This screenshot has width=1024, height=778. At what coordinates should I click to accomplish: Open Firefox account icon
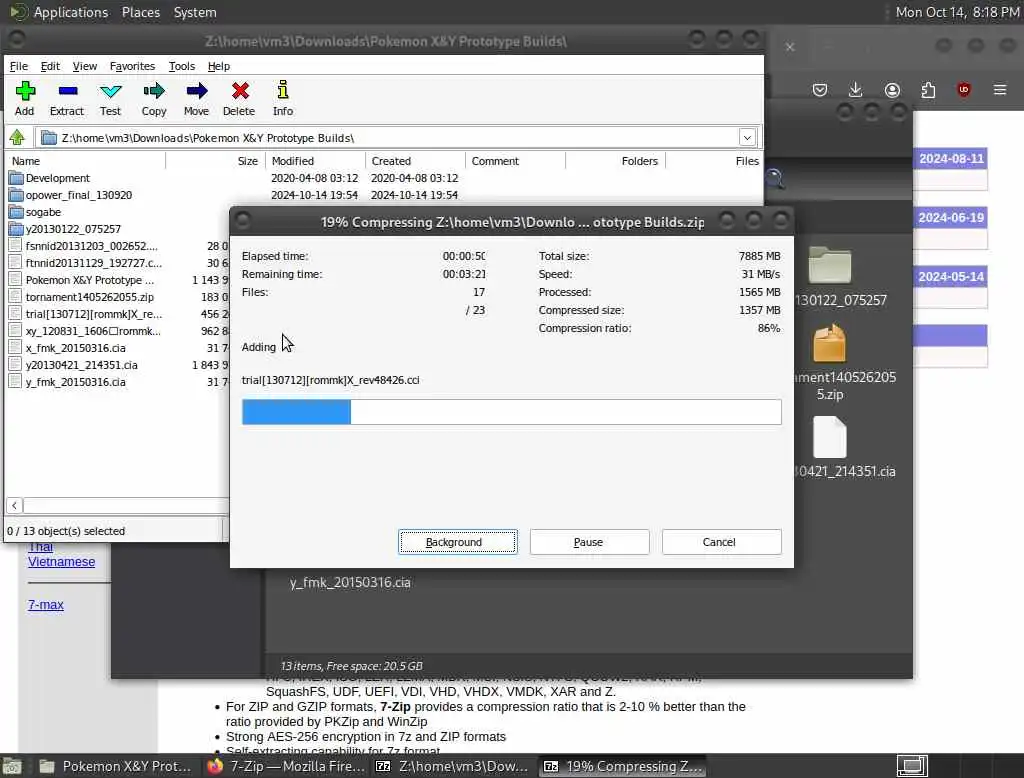coord(892,90)
